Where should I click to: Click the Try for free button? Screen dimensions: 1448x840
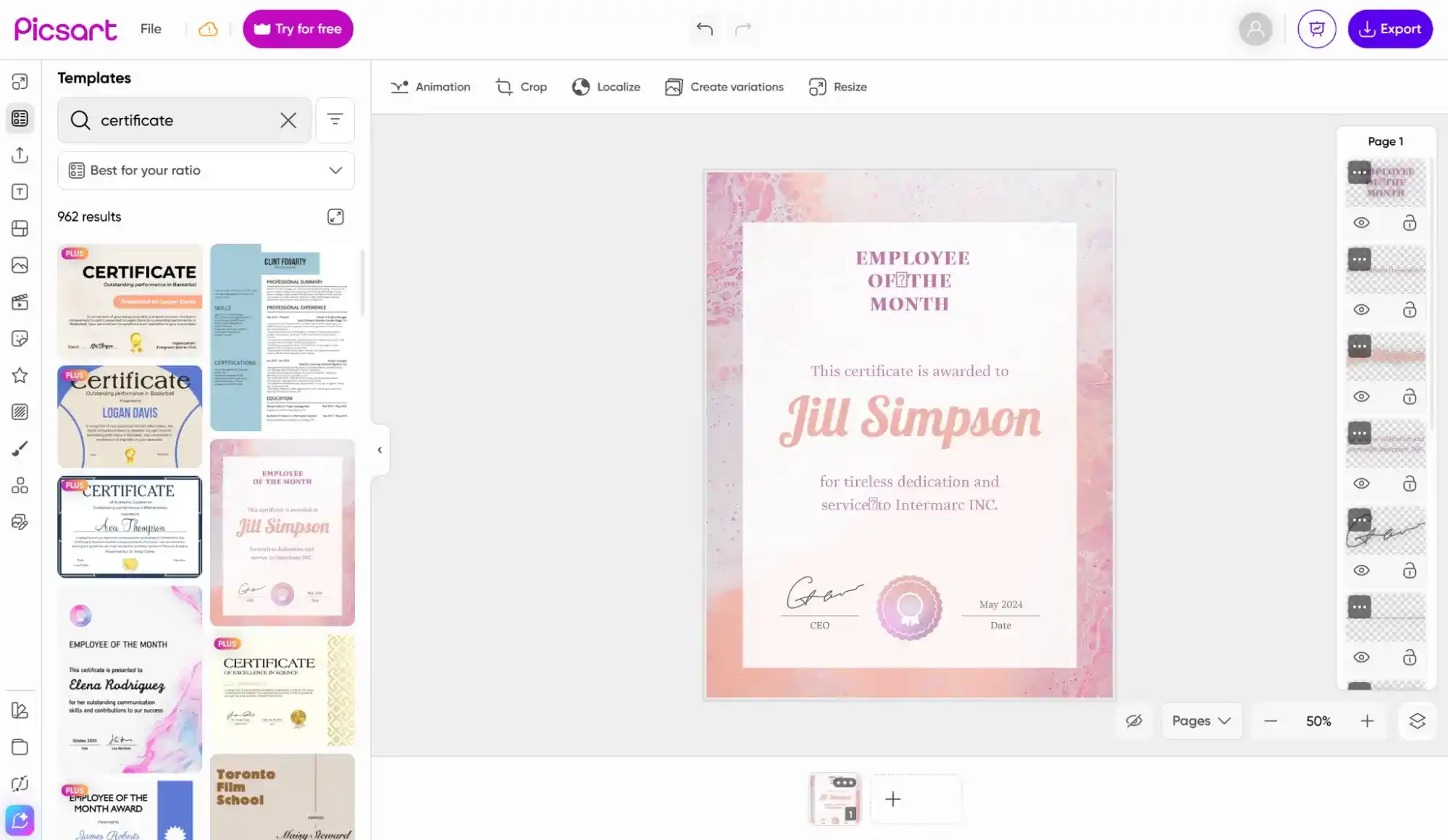coord(298,29)
